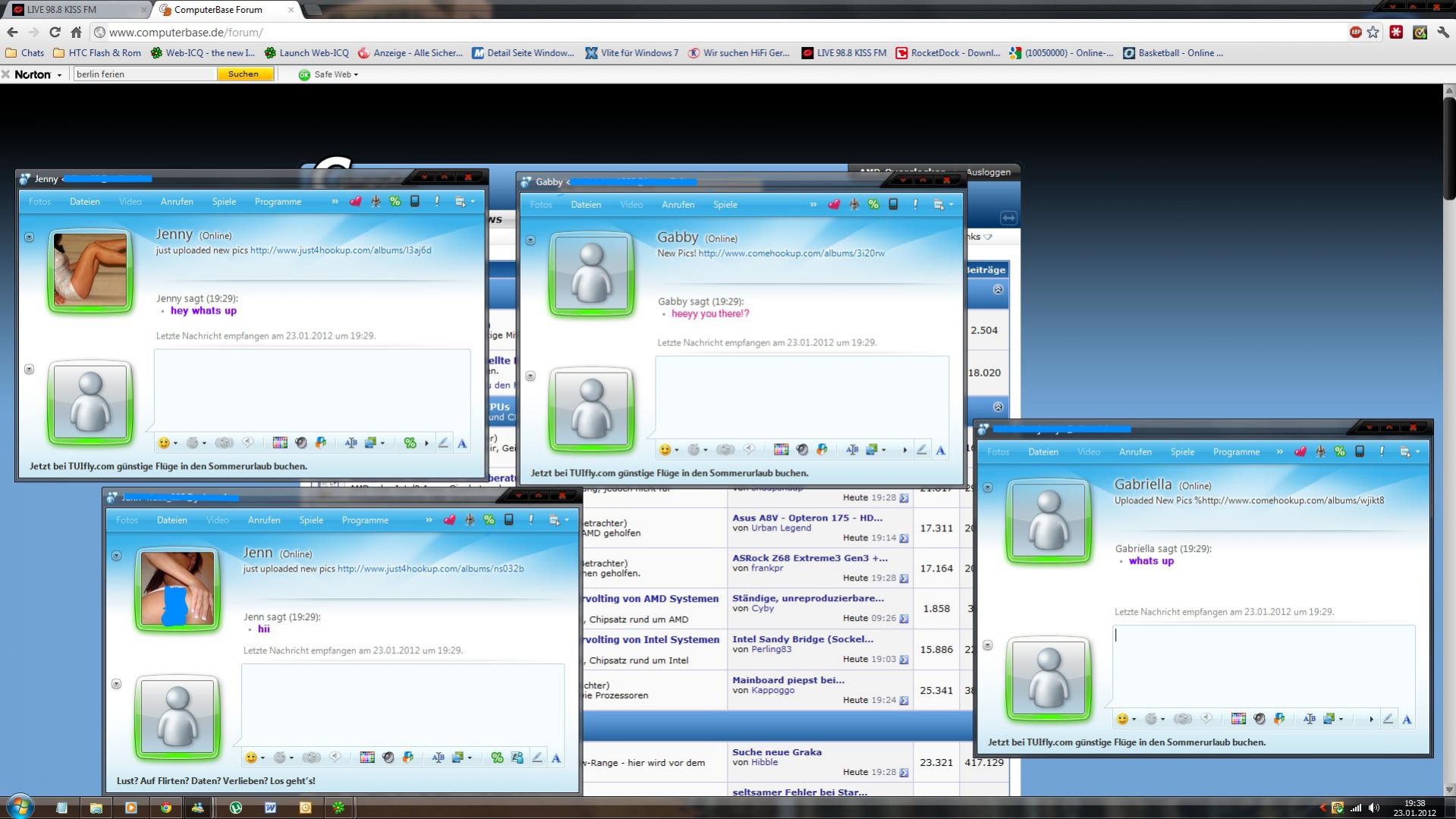This screenshot has height=819, width=1456.
Task: Send a nudge in Jenny chat
Action: tap(224, 443)
